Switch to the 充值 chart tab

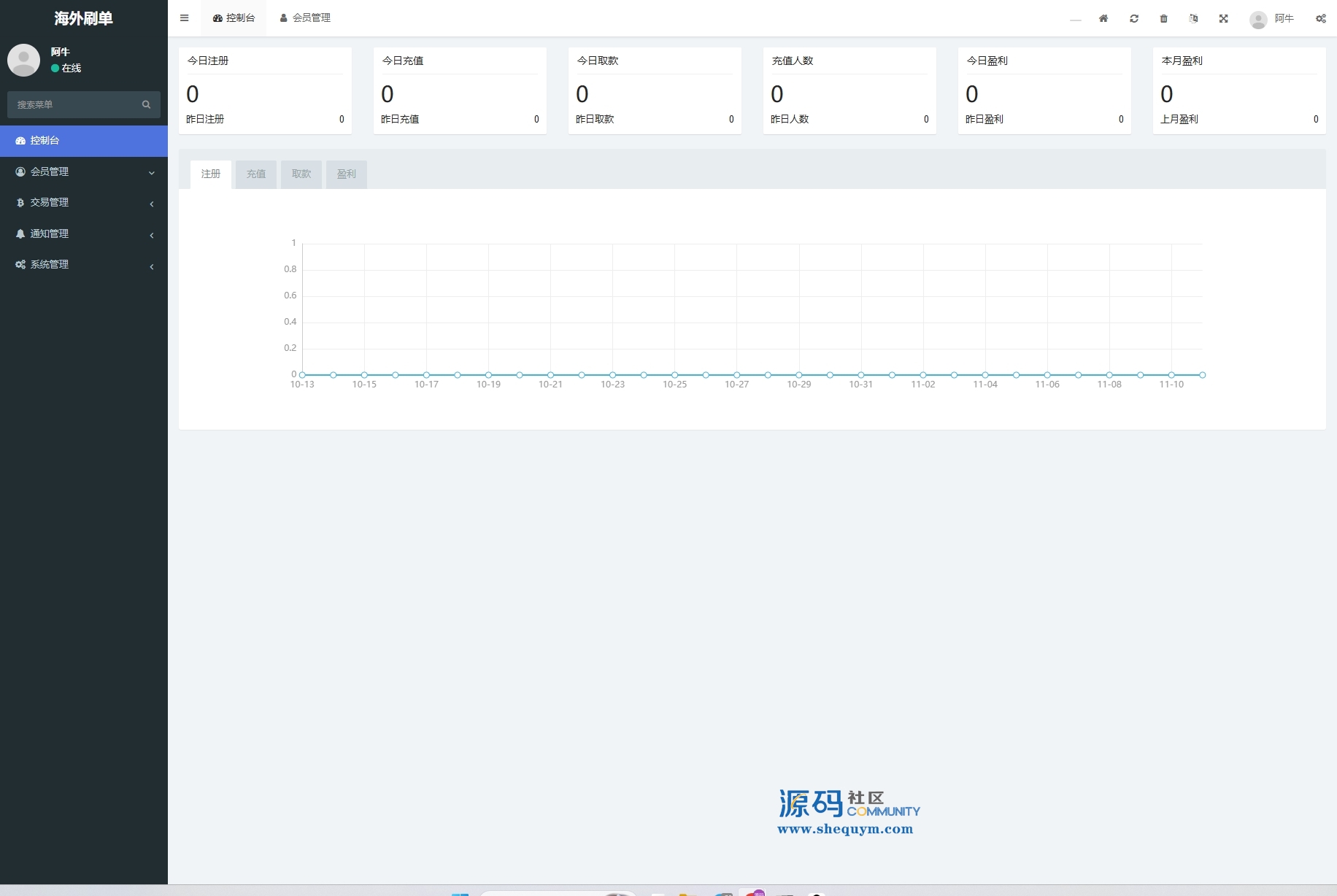point(256,174)
